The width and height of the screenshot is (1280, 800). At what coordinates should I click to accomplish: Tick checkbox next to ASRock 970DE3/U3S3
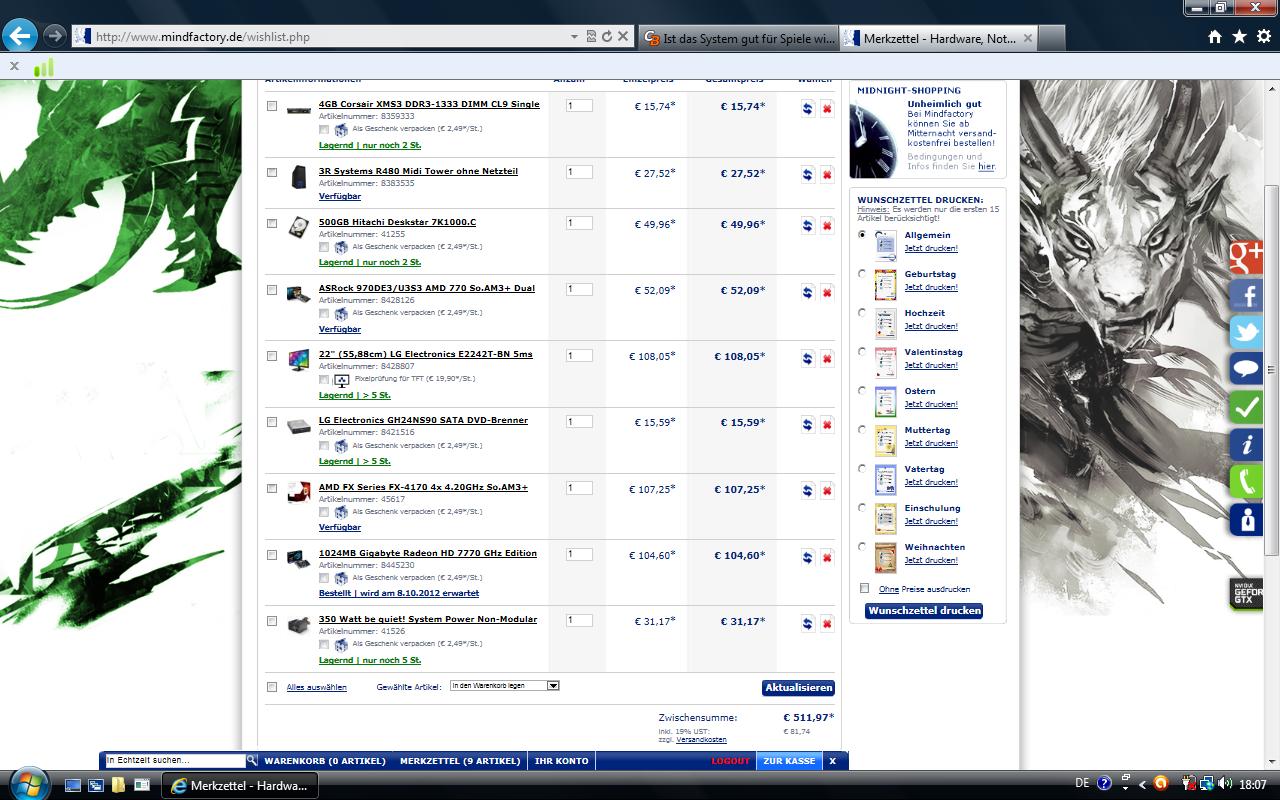point(272,290)
